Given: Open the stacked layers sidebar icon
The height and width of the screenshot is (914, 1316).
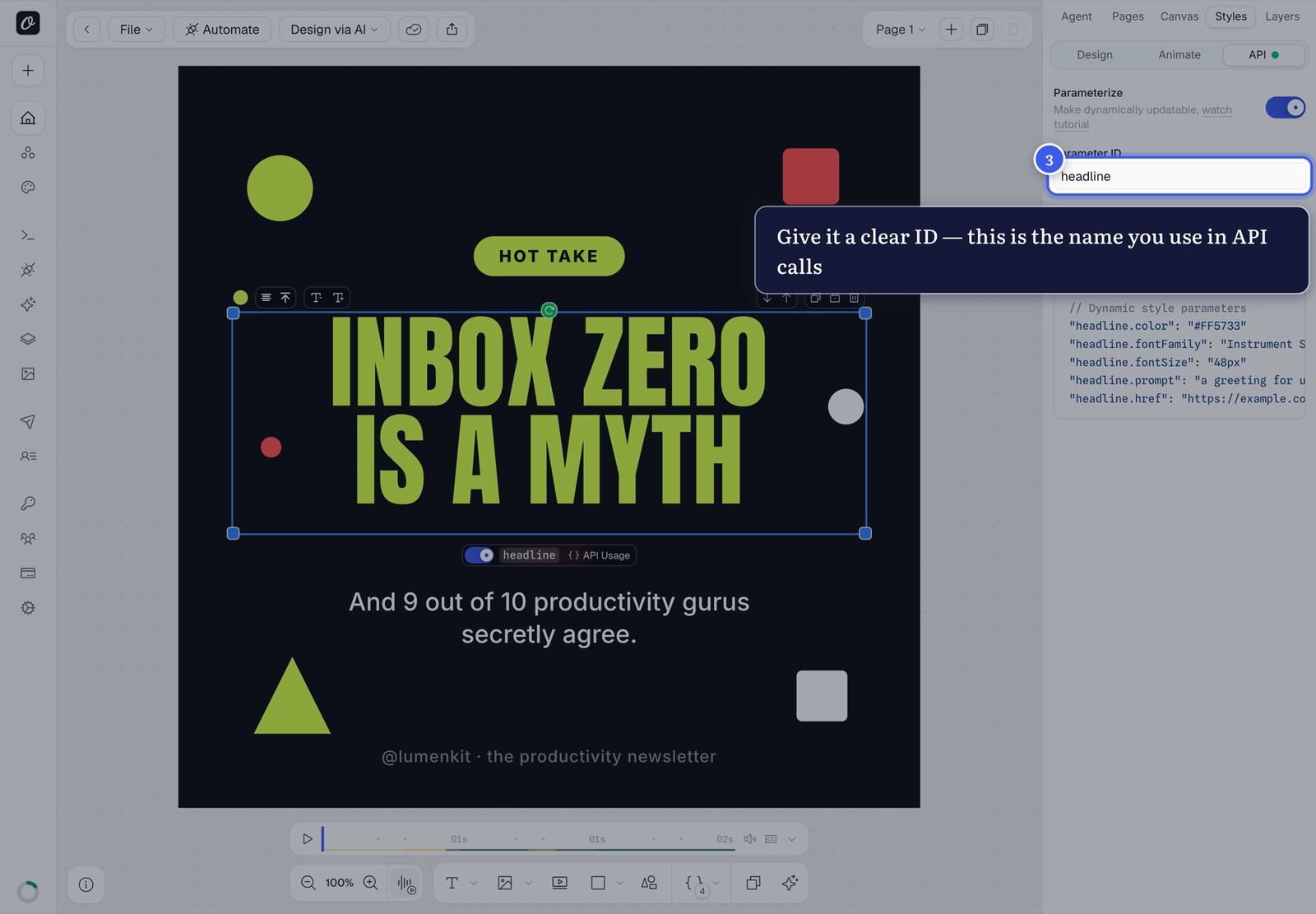Looking at the screenshot, I should (x=28, y=339).
